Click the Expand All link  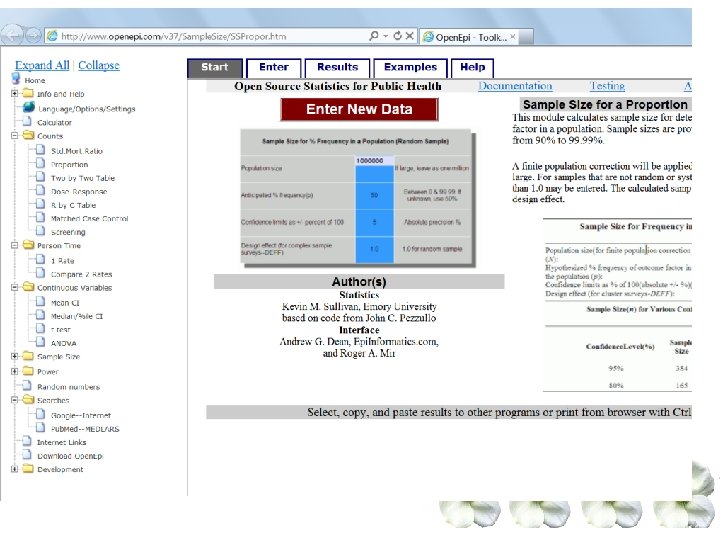click(42, 65)
